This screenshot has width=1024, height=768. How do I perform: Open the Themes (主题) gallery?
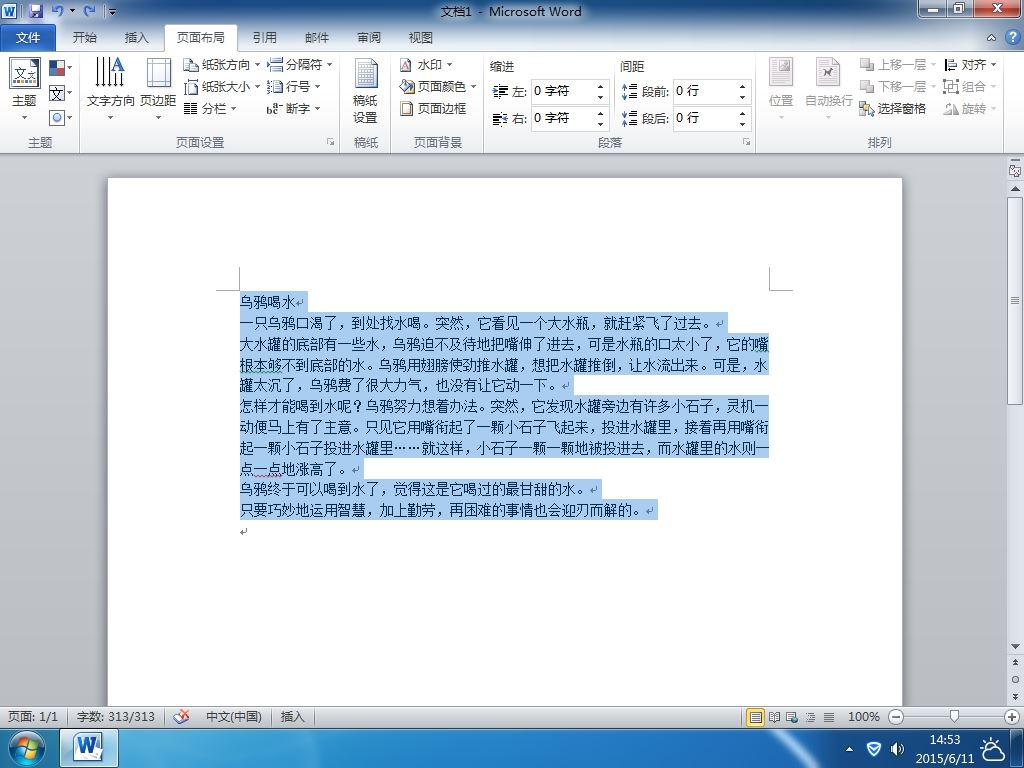(25, 90)
